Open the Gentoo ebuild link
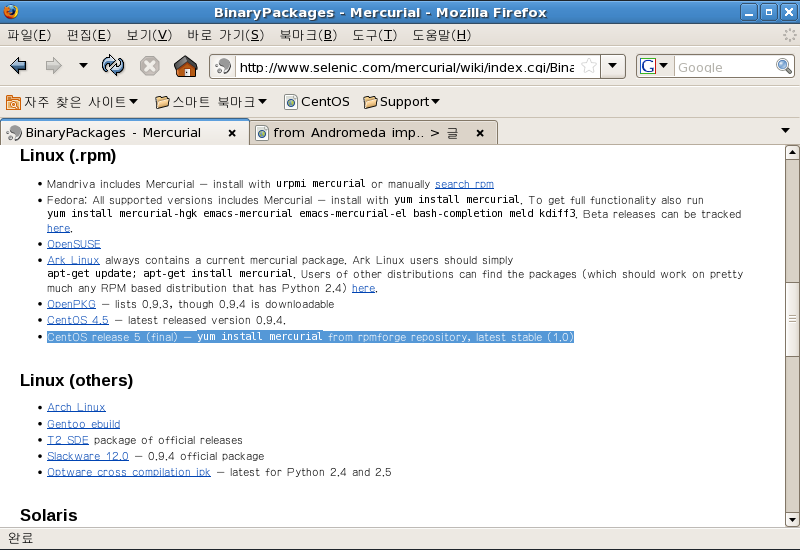Viewport: 800px width, 550px height. pyautogui.click(x=84, y=424)
